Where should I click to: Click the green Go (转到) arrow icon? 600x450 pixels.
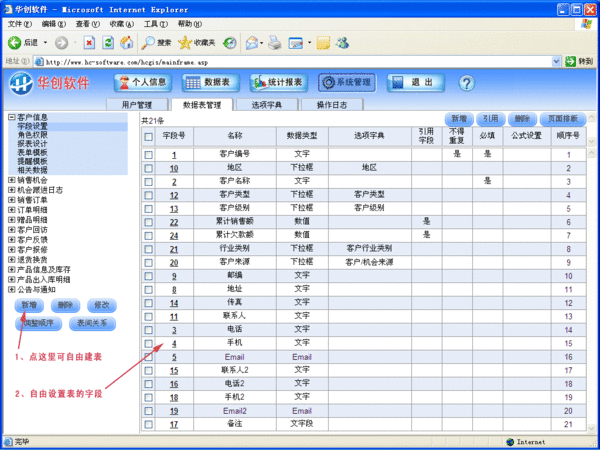tap(570, 61)
